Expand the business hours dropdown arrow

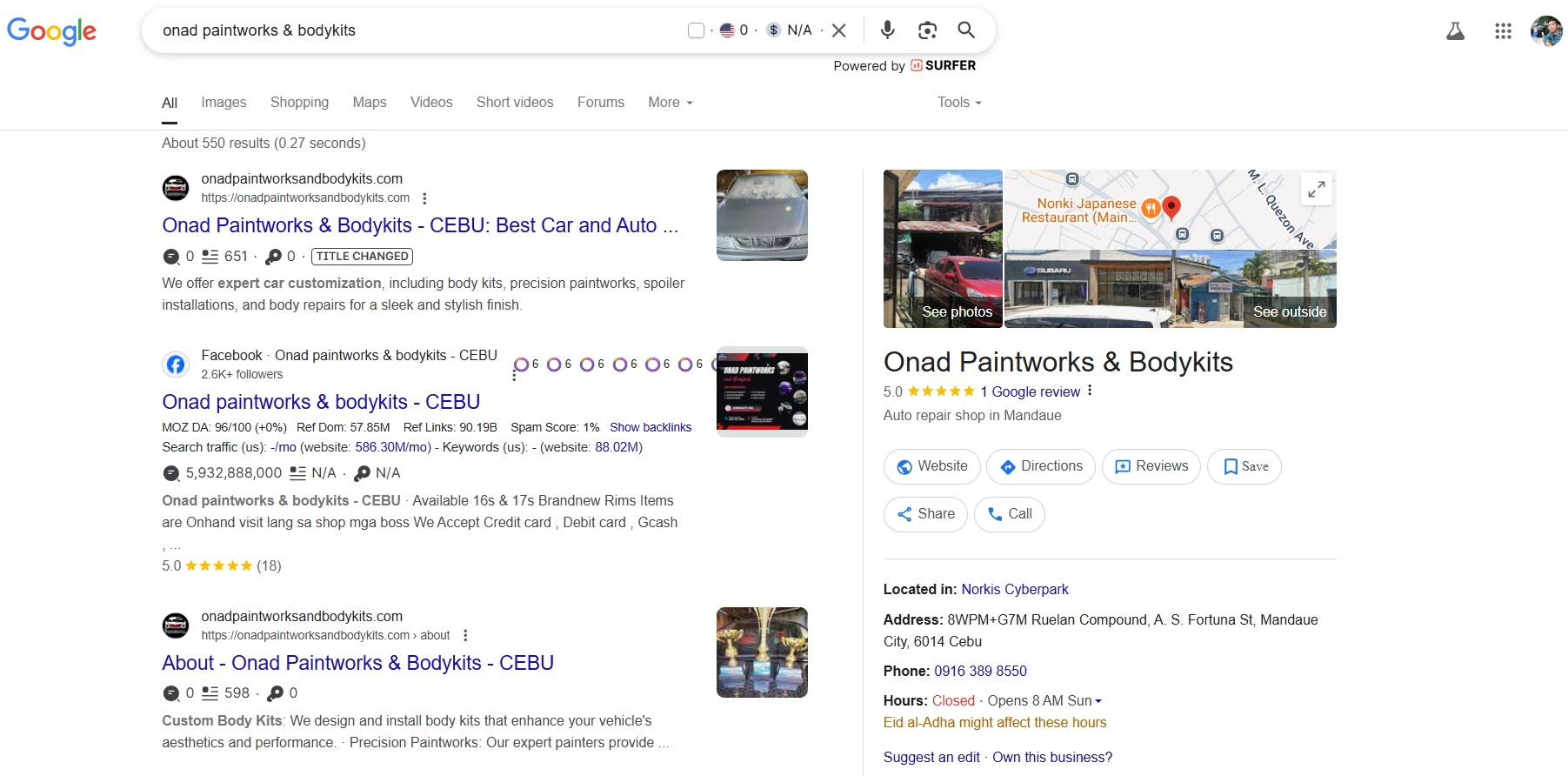pos(1098,701)
